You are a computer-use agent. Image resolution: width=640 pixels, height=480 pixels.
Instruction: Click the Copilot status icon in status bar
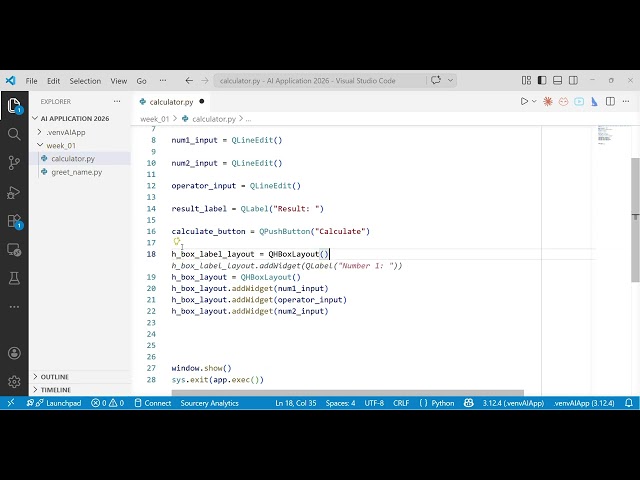468,403
